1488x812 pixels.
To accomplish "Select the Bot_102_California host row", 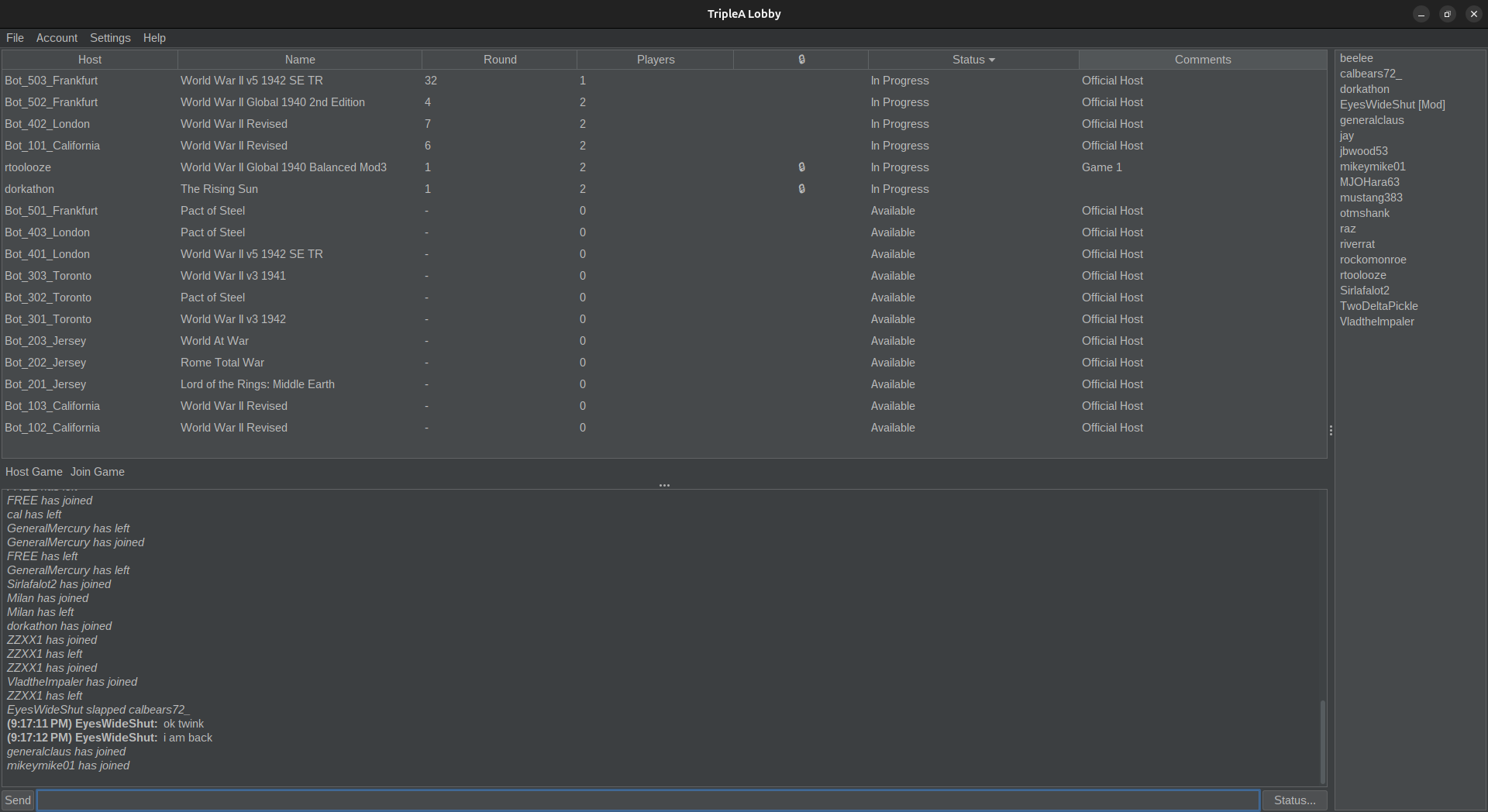I will [x=664, y=428].
